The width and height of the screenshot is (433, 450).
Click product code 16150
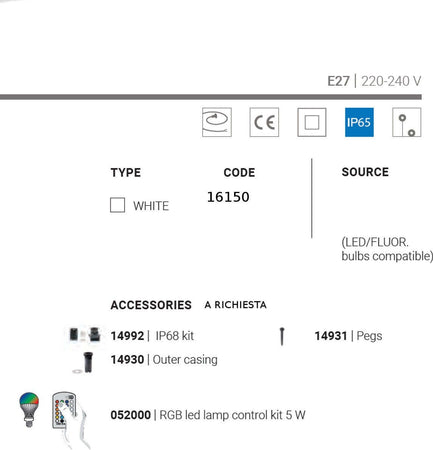coord(228,197)
